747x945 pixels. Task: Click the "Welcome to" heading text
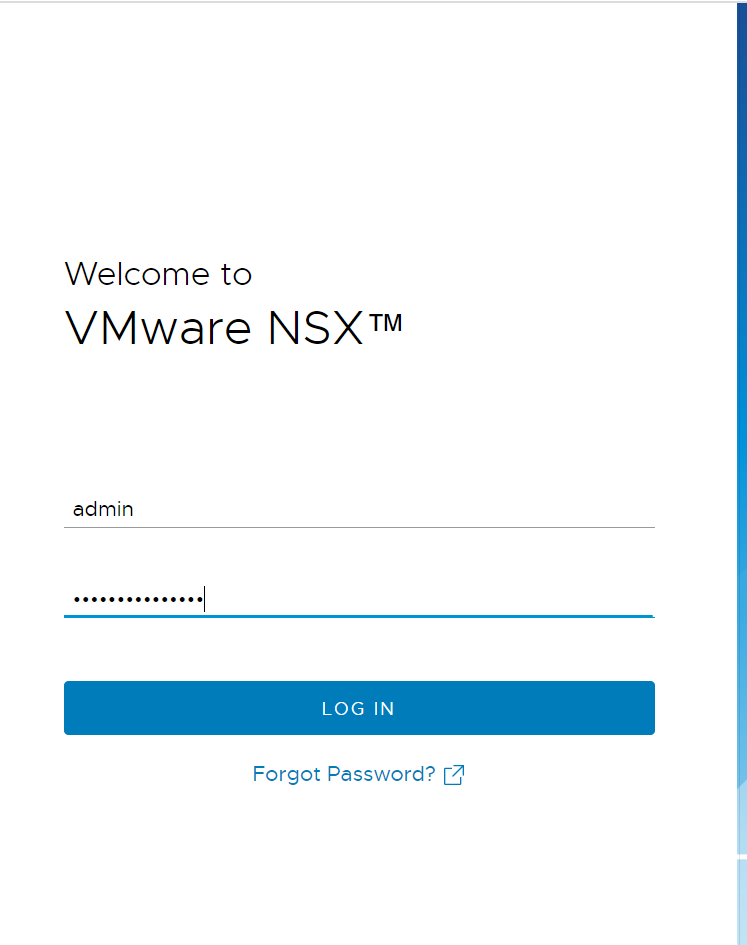[158, 274]
